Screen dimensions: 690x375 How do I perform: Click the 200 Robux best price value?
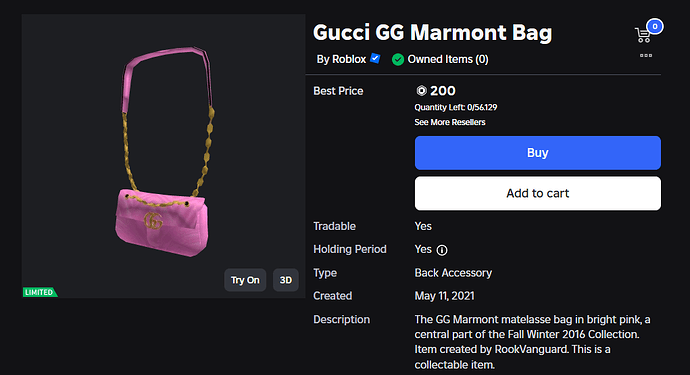pyautogui.click(x=443, y=91)
